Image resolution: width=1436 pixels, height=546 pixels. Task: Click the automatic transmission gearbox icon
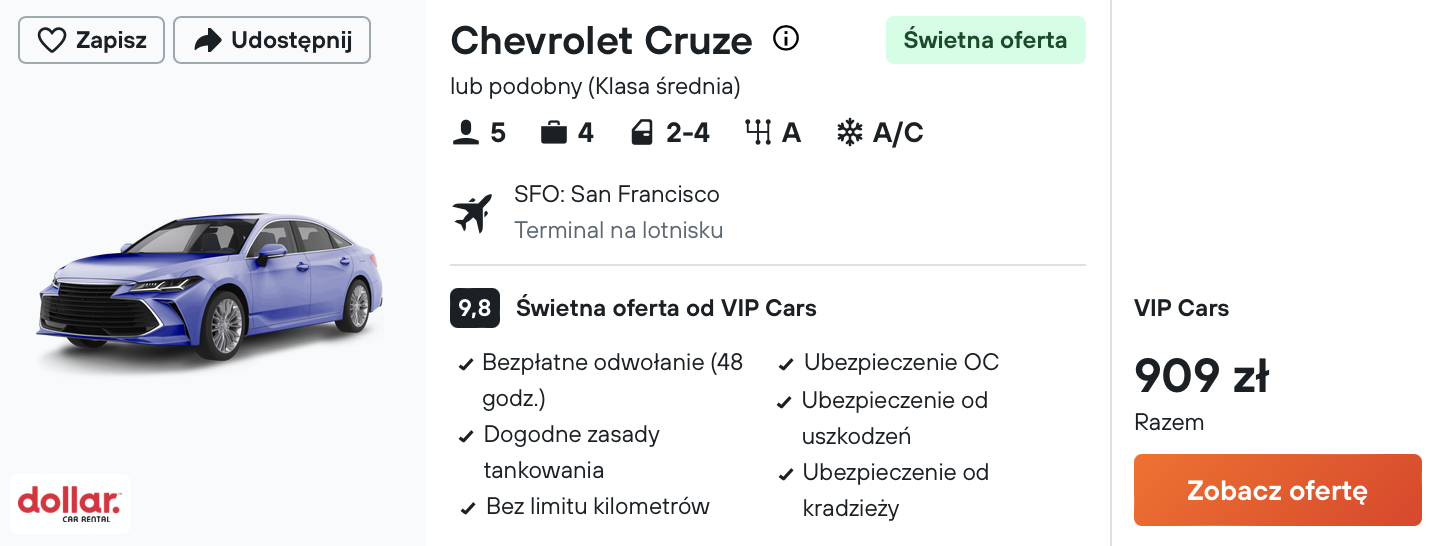[759, 133]
